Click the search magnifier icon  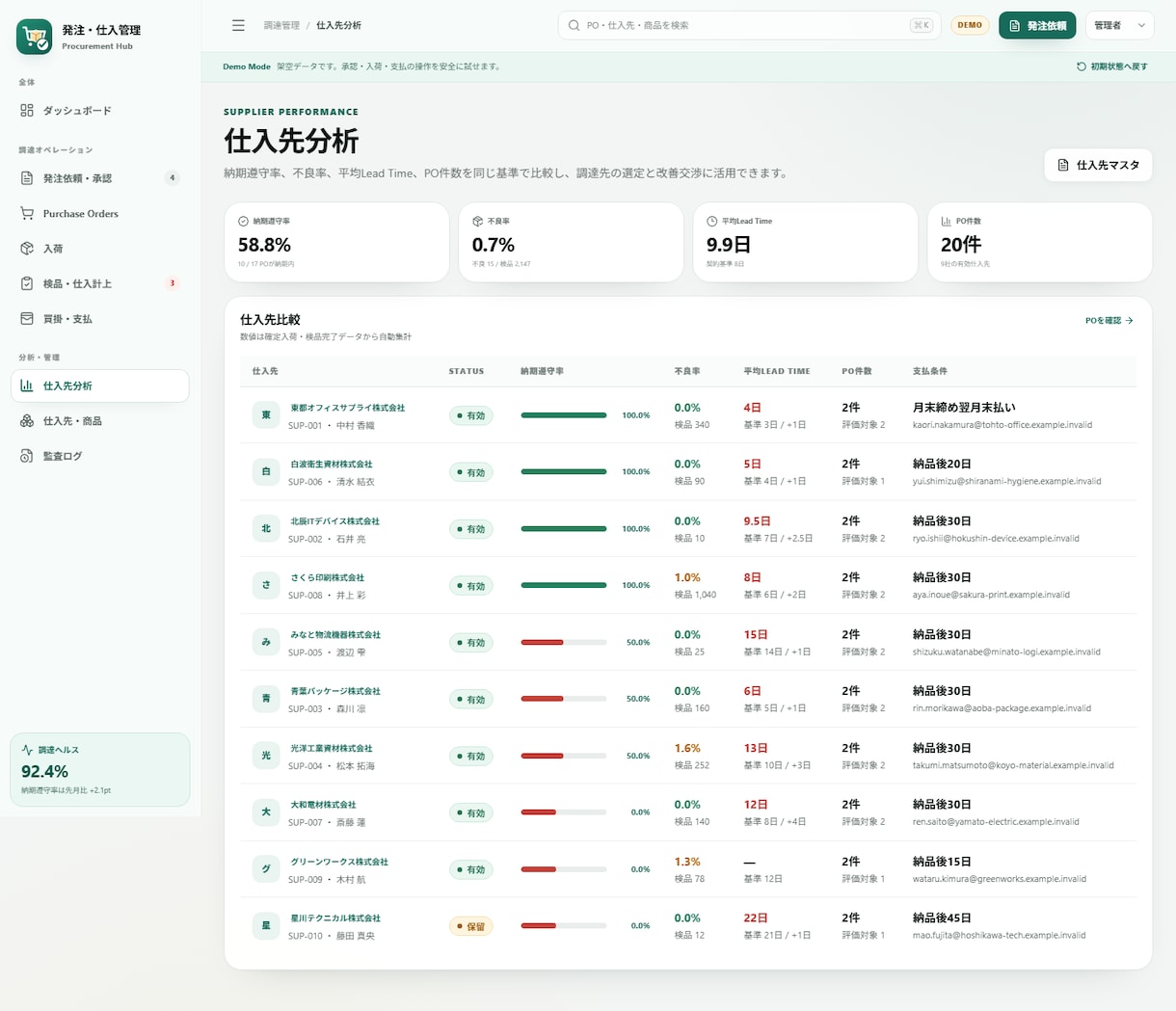pyautogui.click(x=575, y=25)
